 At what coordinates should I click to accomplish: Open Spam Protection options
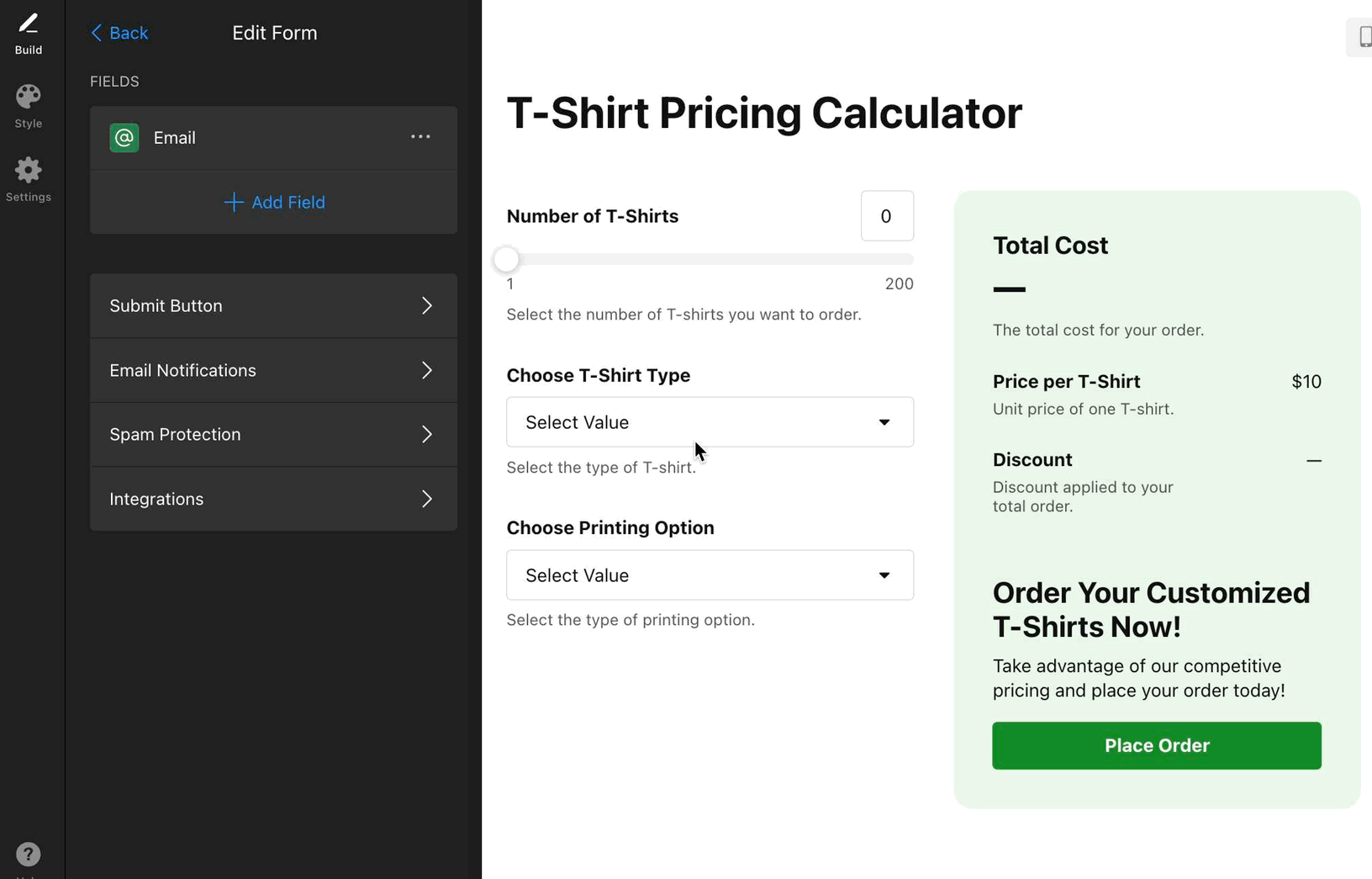point(273,435)
